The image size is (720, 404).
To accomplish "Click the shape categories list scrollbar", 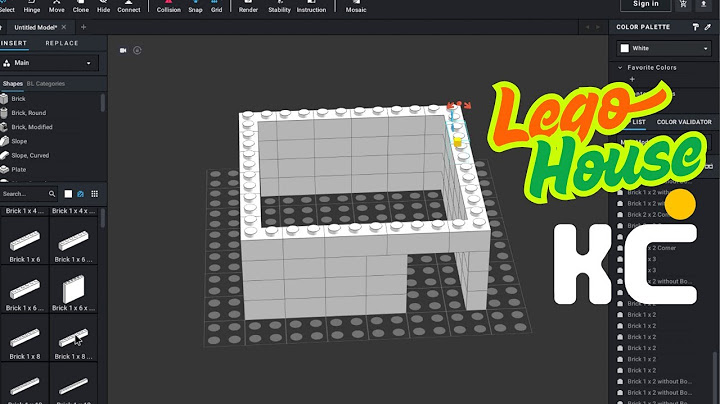I will coord(102,102).
